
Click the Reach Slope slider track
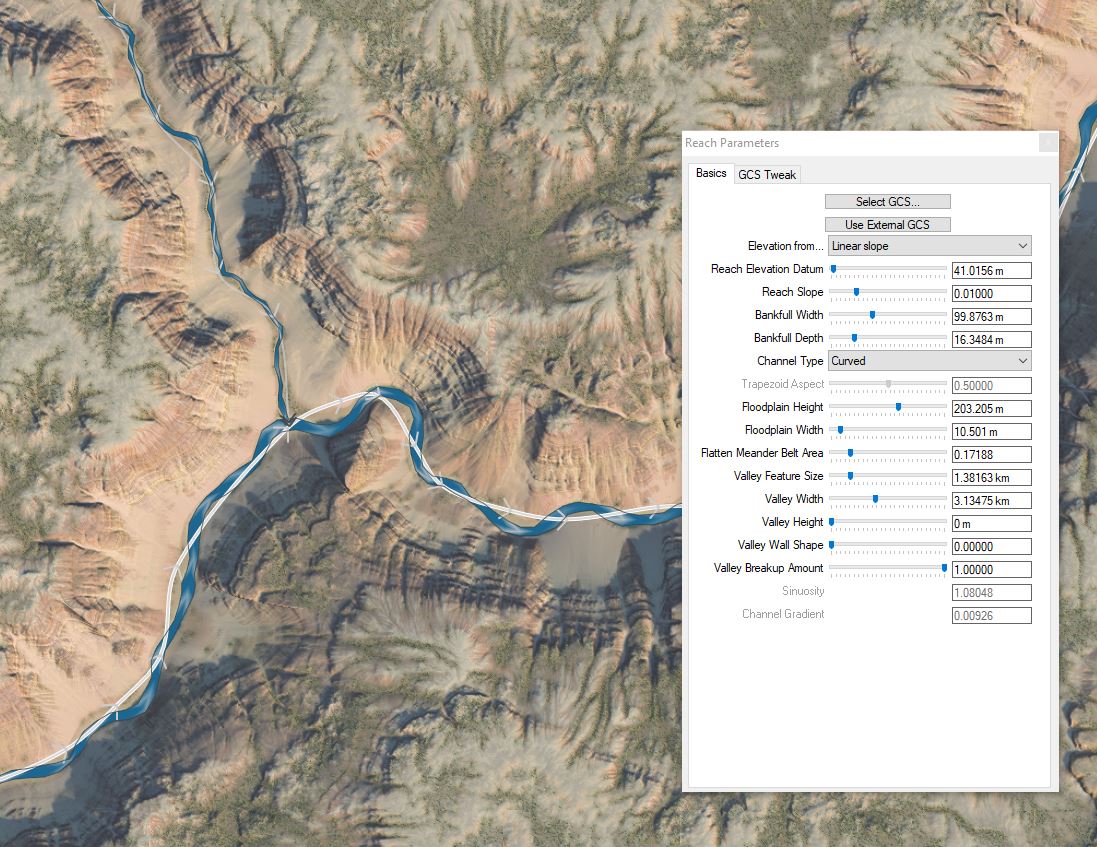[888, 292]
